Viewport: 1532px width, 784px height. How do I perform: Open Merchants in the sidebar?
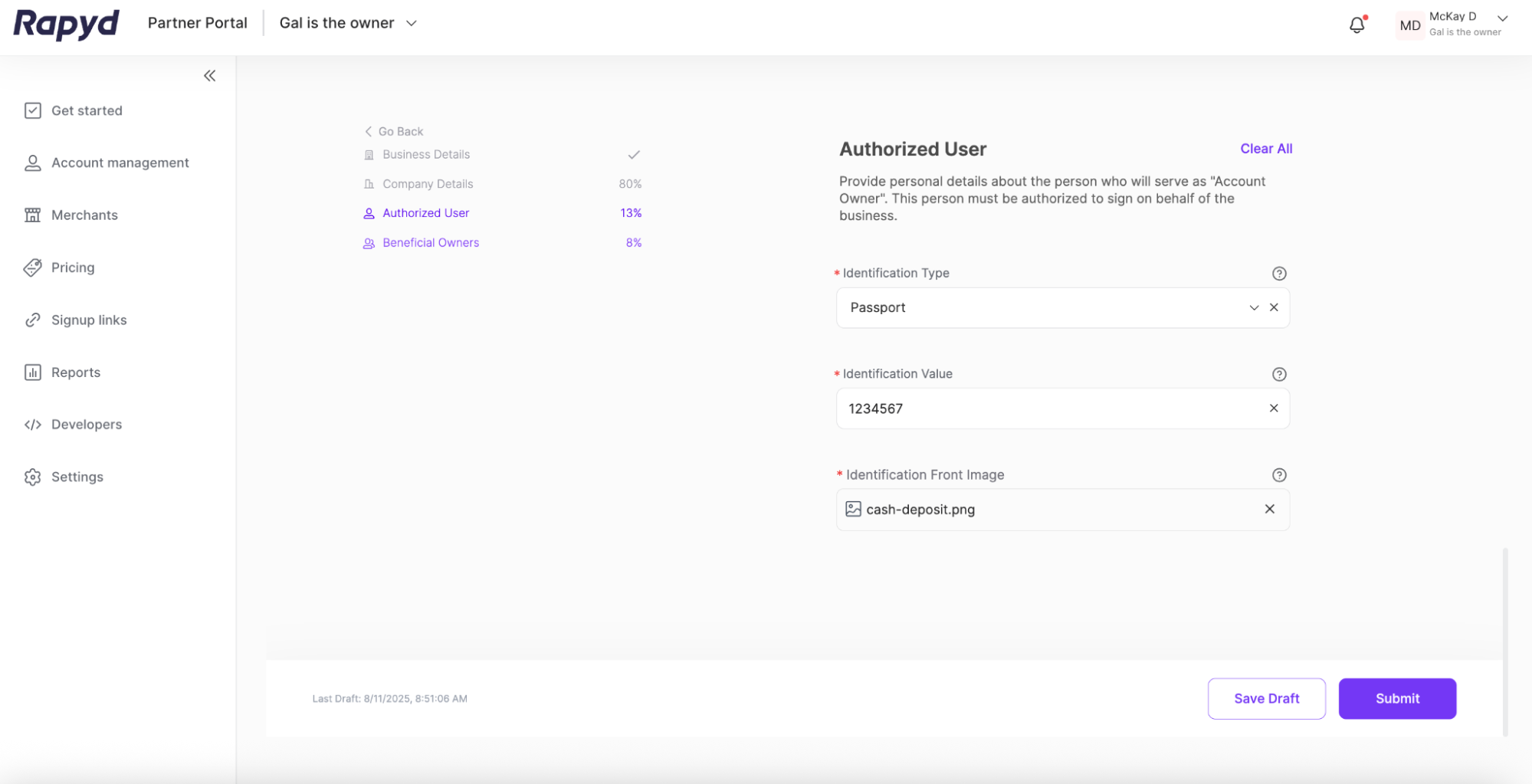[84, 215]
